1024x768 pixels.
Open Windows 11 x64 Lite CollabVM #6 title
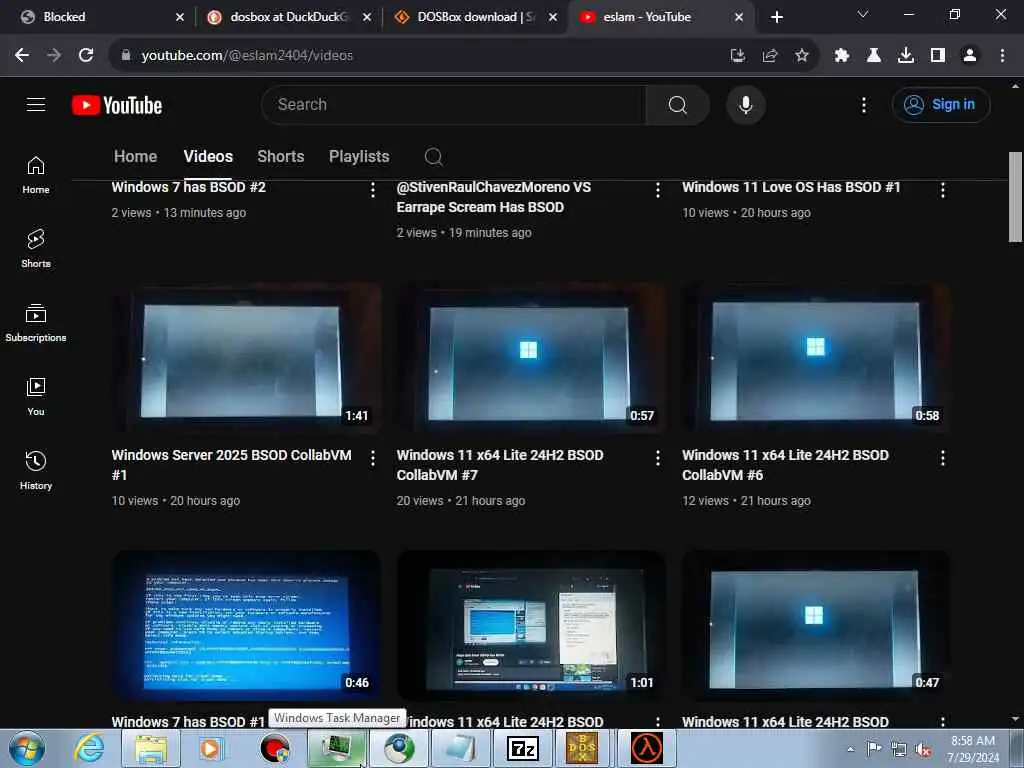(786, 465)
